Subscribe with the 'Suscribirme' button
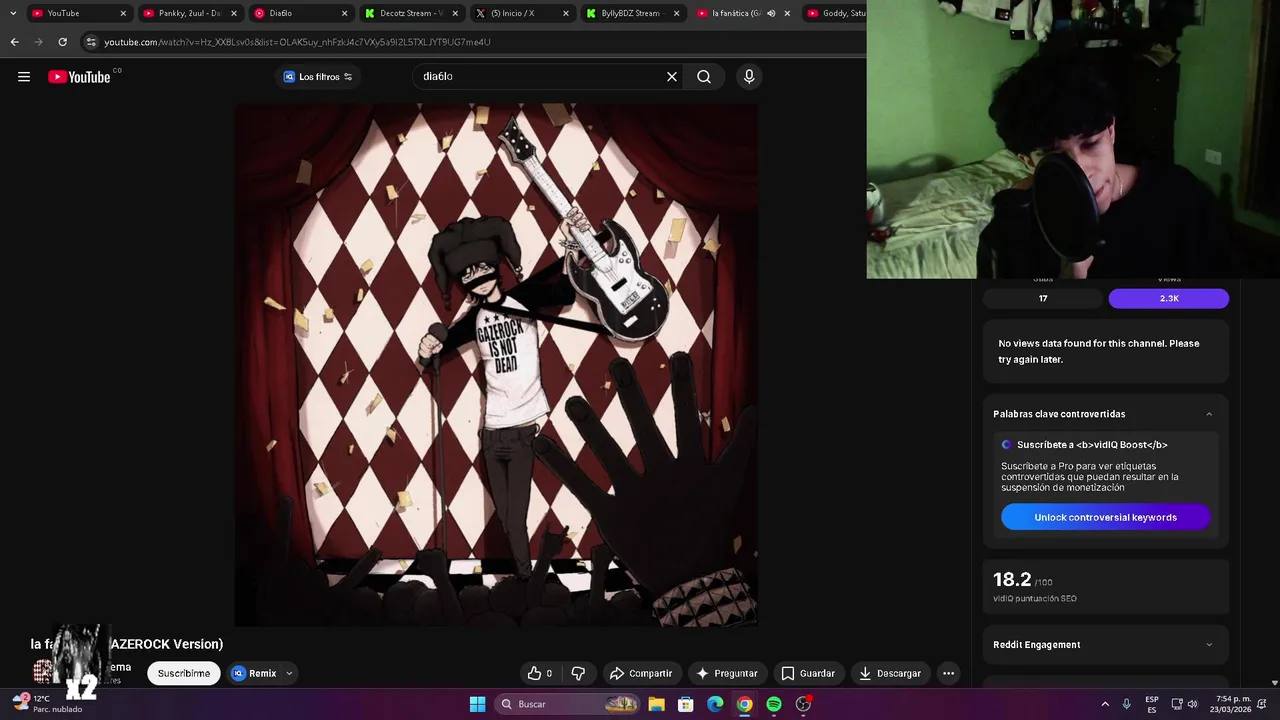The height and width of the screenshot is (720, 1280). pyautogui.click(x=184, y=673)
